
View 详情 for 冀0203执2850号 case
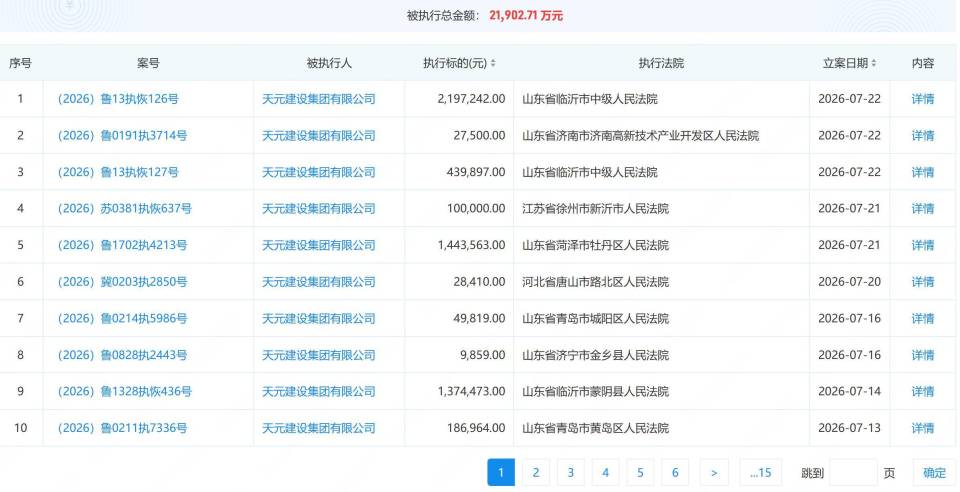923,281
